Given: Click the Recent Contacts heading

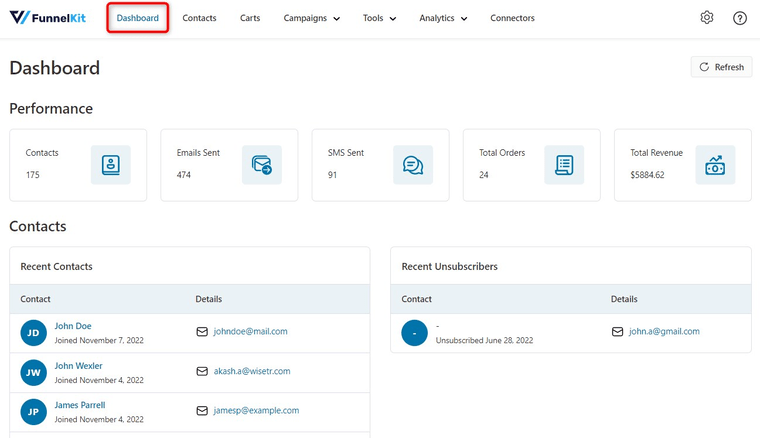Looking at the screenshot, I should 56,266.
